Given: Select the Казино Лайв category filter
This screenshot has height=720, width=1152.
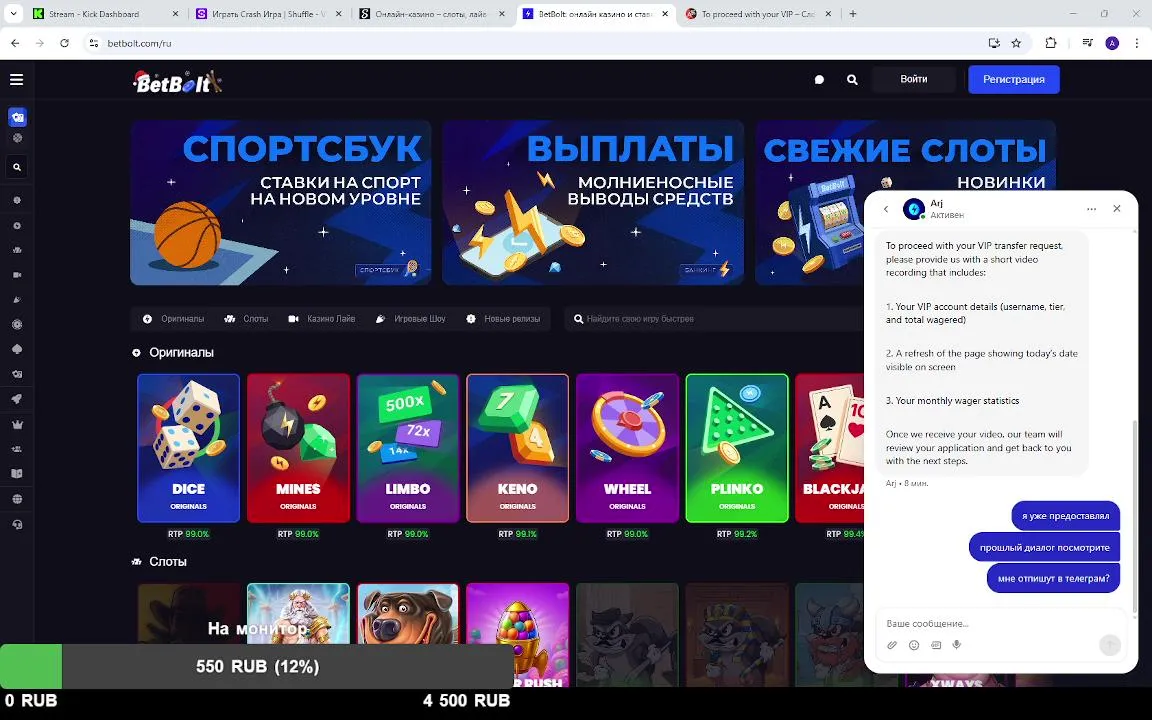Looking at the screenshot, I should tap(322, 319).
